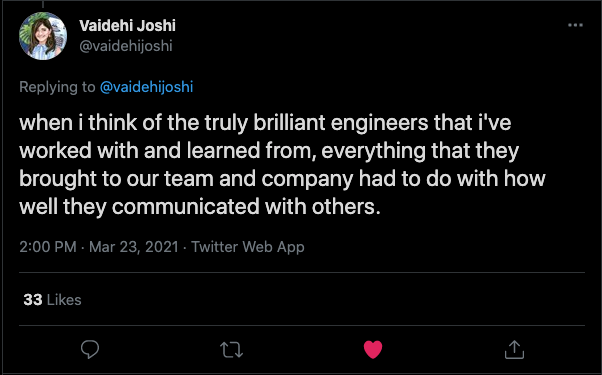Click the tweet text about brilliant engineers

pyautogui.click(x=282, y=165)
